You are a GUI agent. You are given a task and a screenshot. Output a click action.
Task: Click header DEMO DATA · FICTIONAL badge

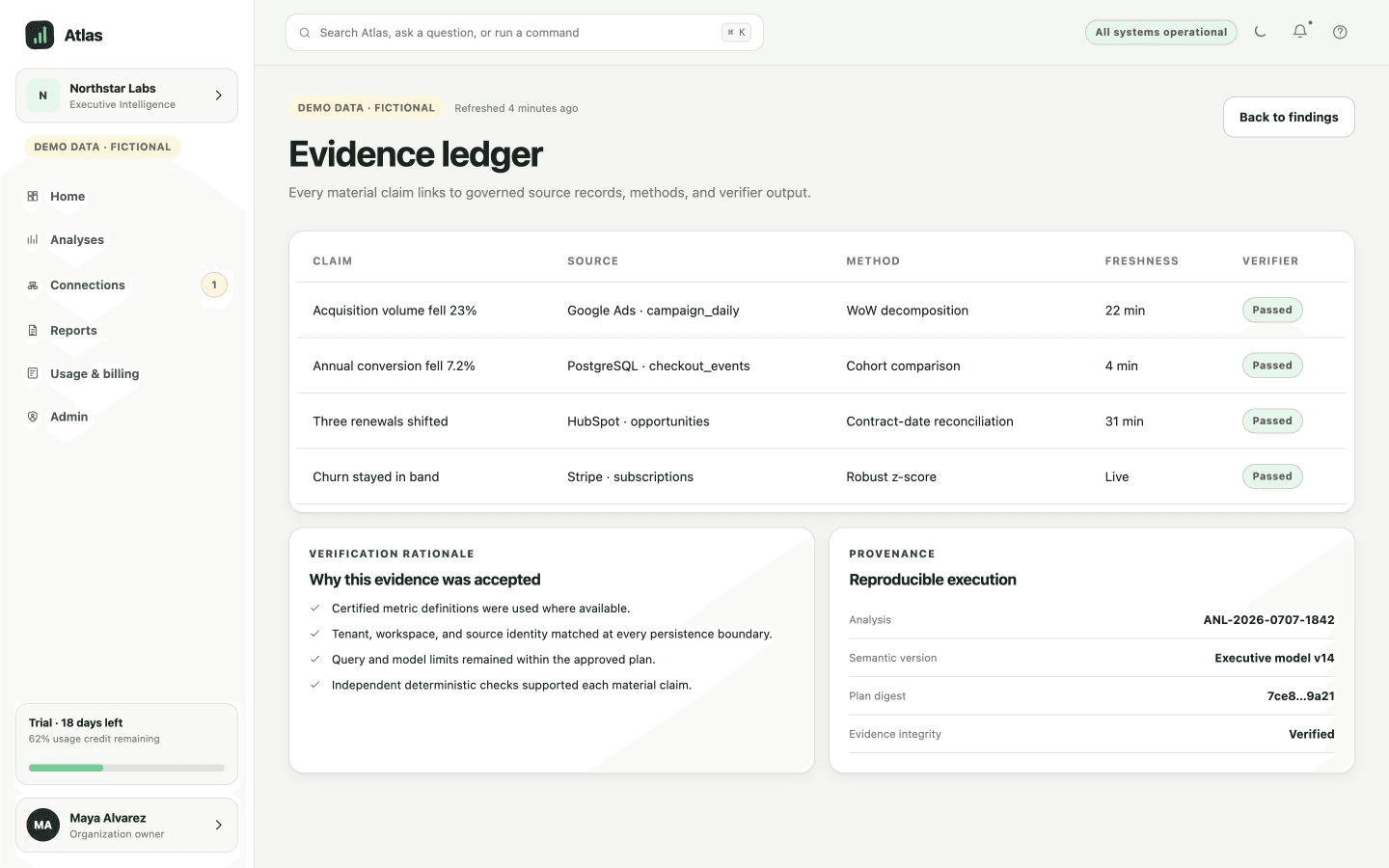367,108
